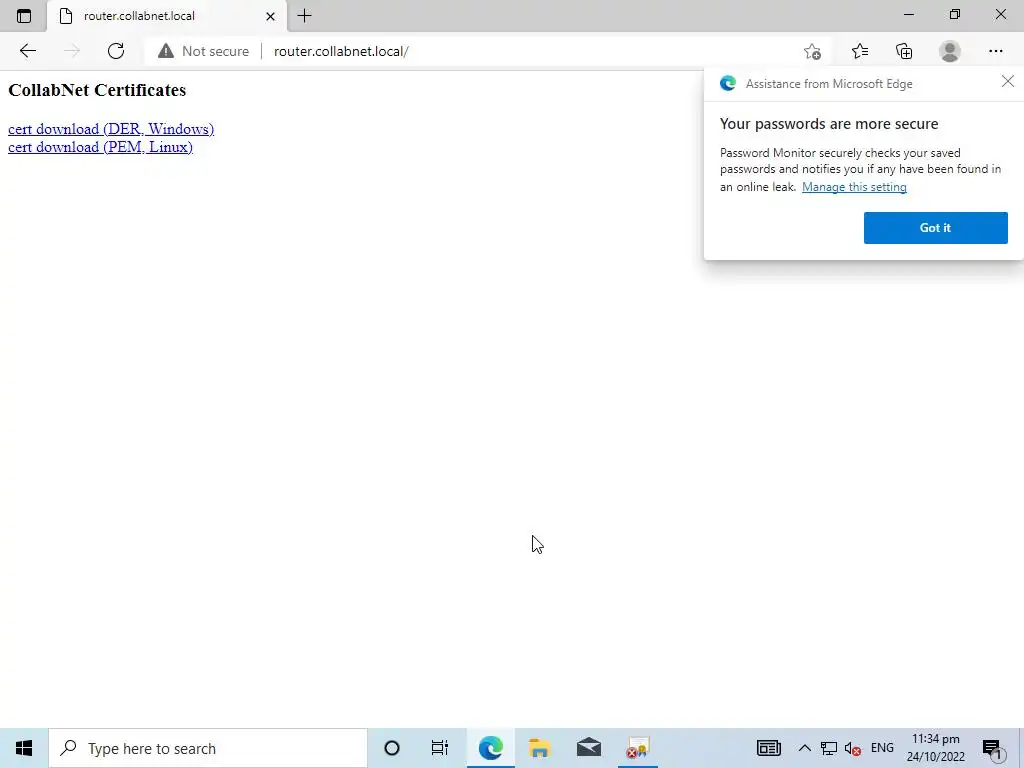
Task: Open File Explorer from the taskbar
Action: click(x=539, y=748)
